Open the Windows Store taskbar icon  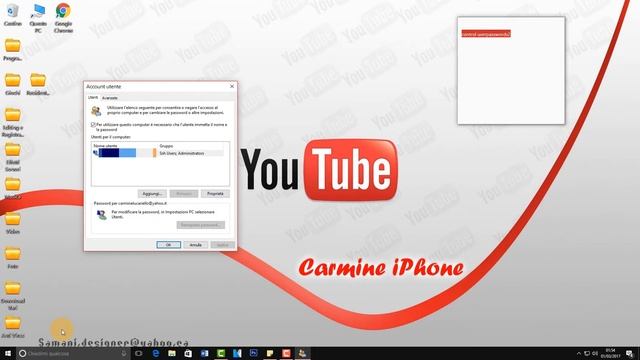tap(188, 353)
